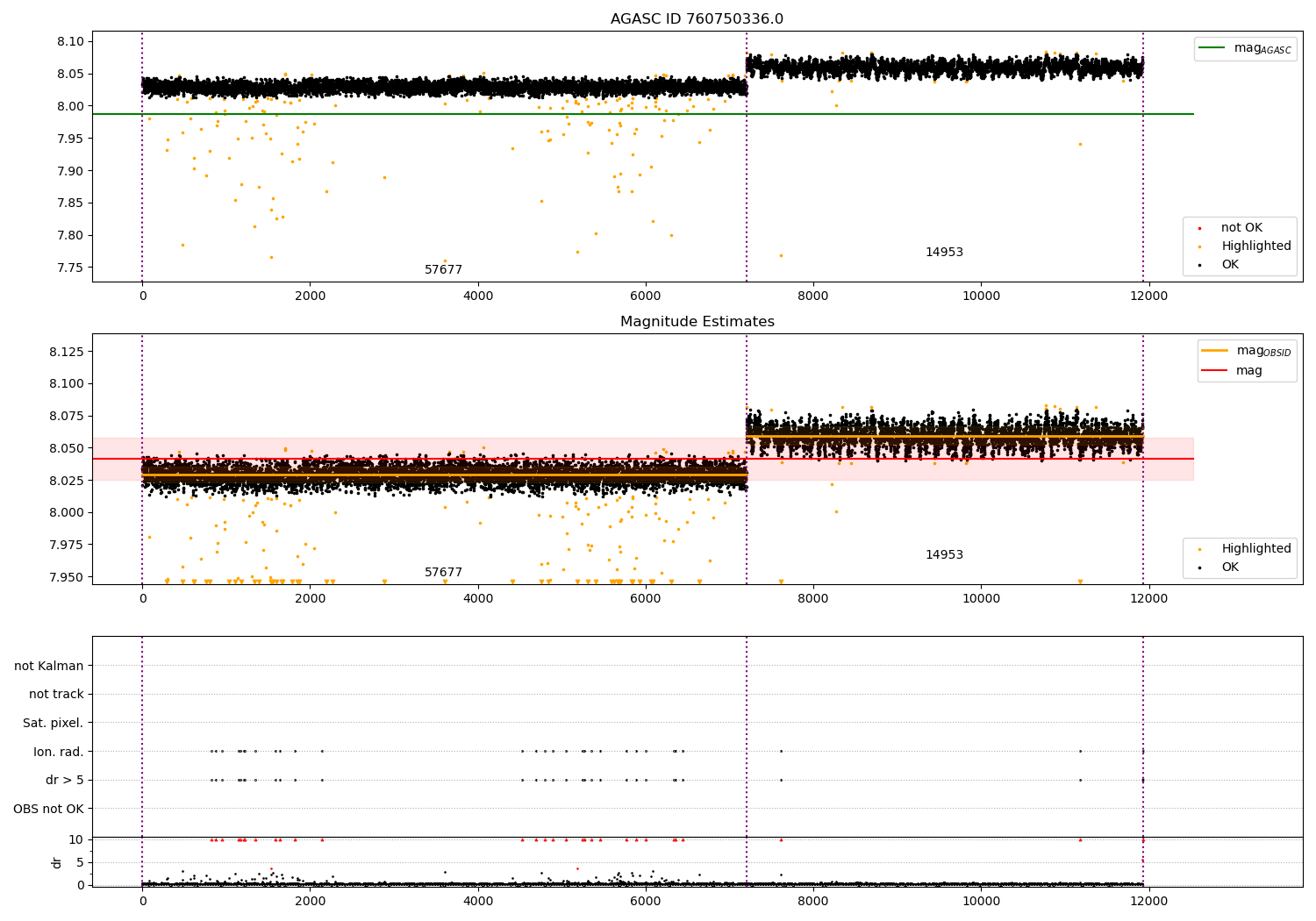Select the orange mag OBSID legend line swatch
The height and width of the screenshot is (921, 1316).
coord(1215,351)
